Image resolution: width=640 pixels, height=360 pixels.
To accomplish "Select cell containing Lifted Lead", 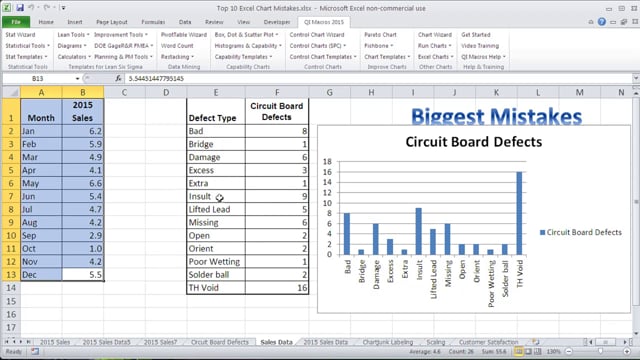I will (216, 209).
